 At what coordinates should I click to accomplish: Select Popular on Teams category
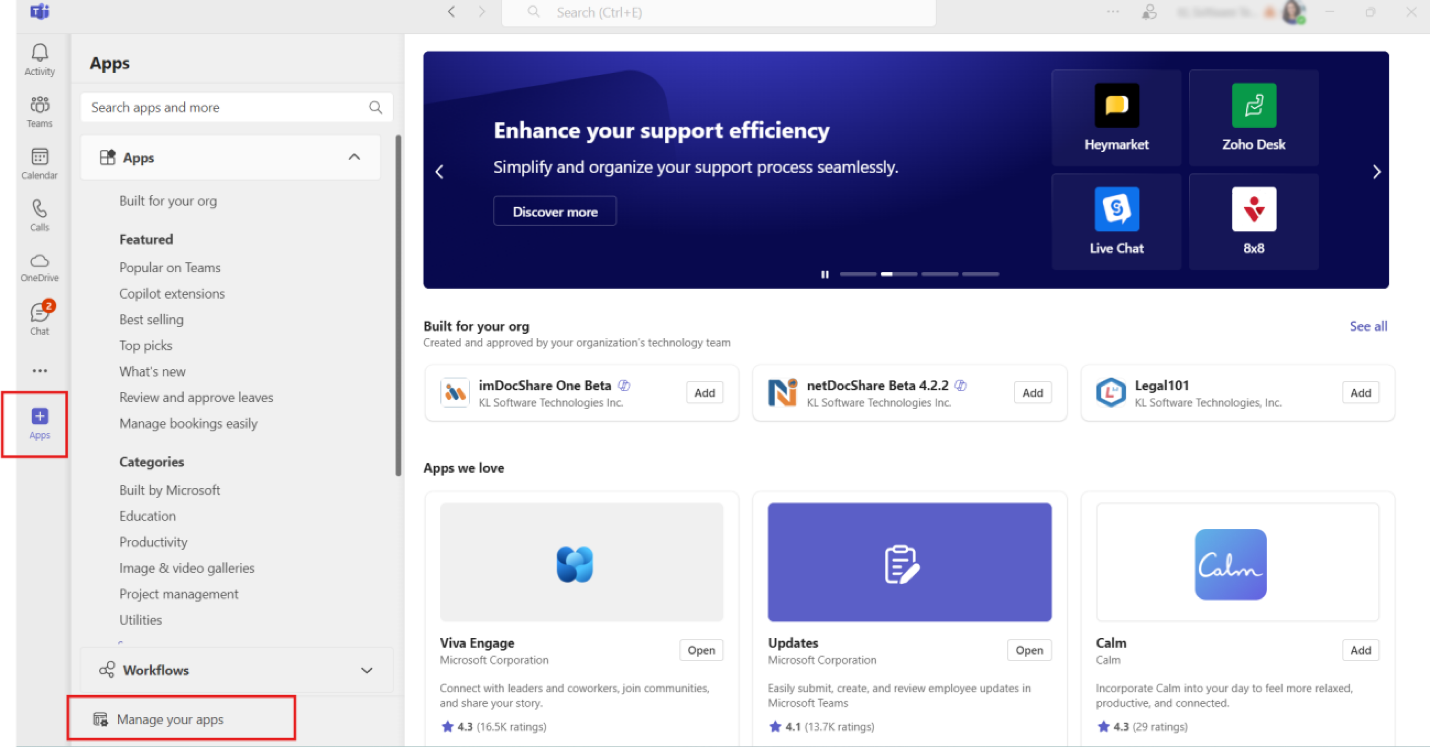(x=170, y=268)
